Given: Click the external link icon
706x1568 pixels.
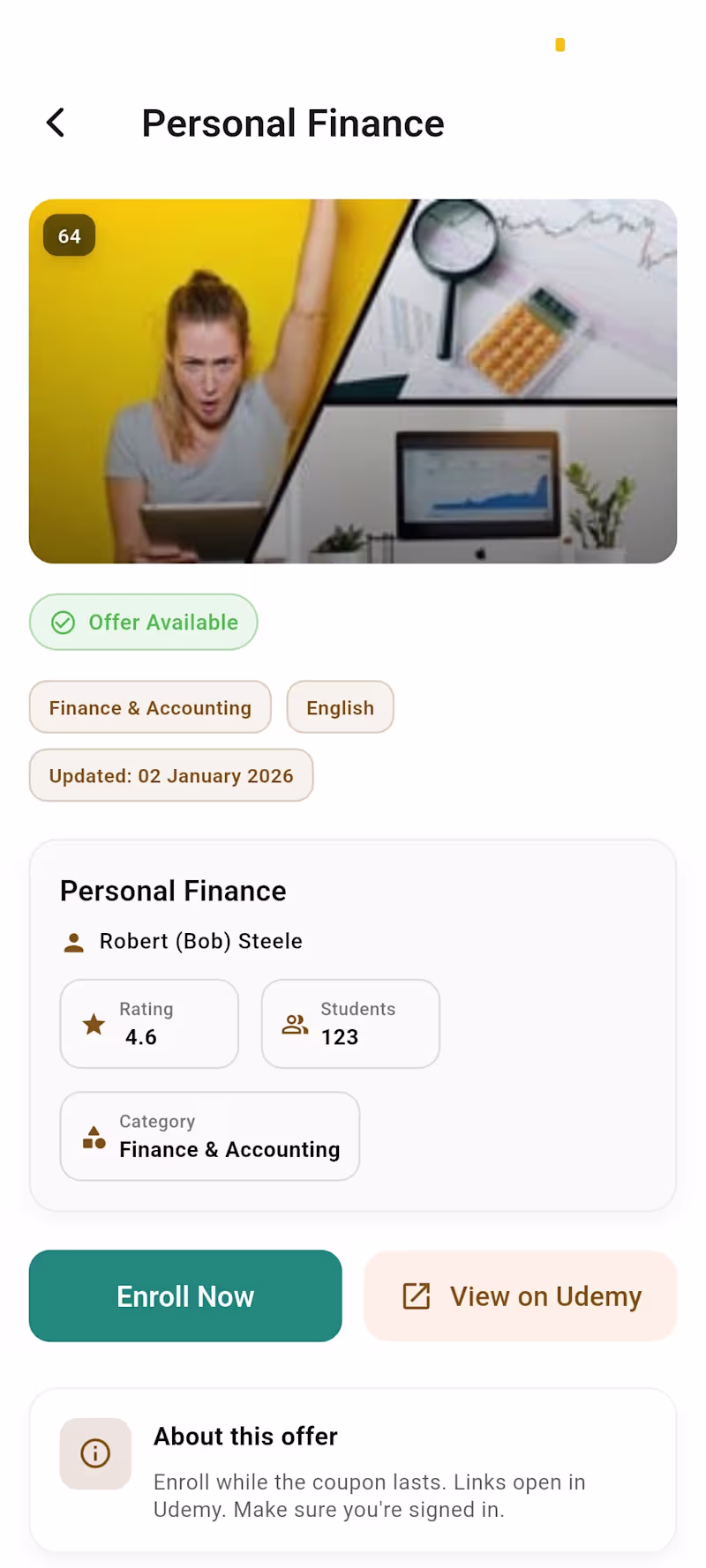Looking at the screenshot, I should click(417, 1296).
